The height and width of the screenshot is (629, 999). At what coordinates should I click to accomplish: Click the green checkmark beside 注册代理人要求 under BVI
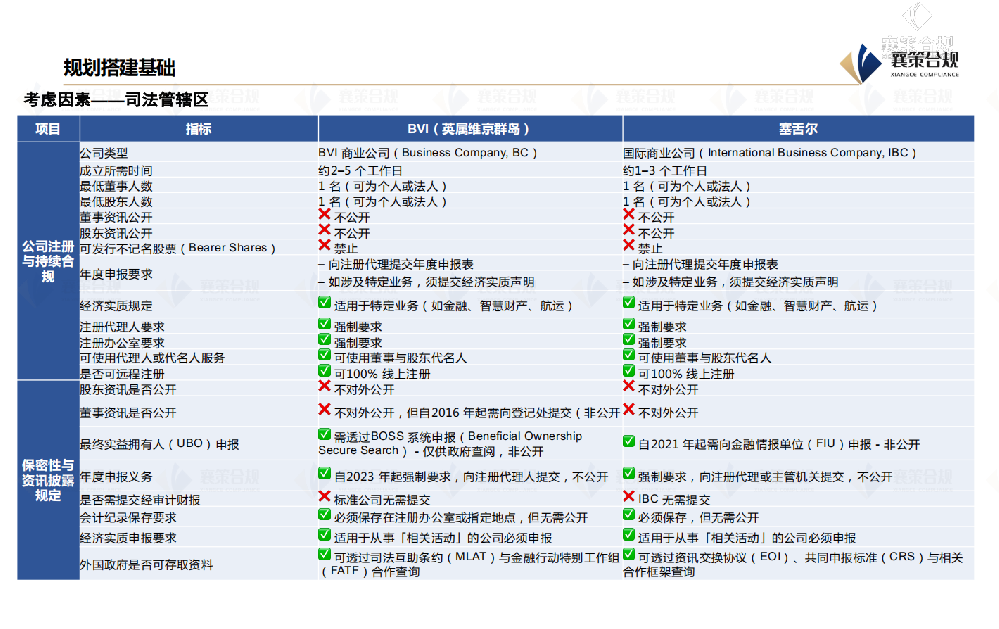(x=325, y=325)
